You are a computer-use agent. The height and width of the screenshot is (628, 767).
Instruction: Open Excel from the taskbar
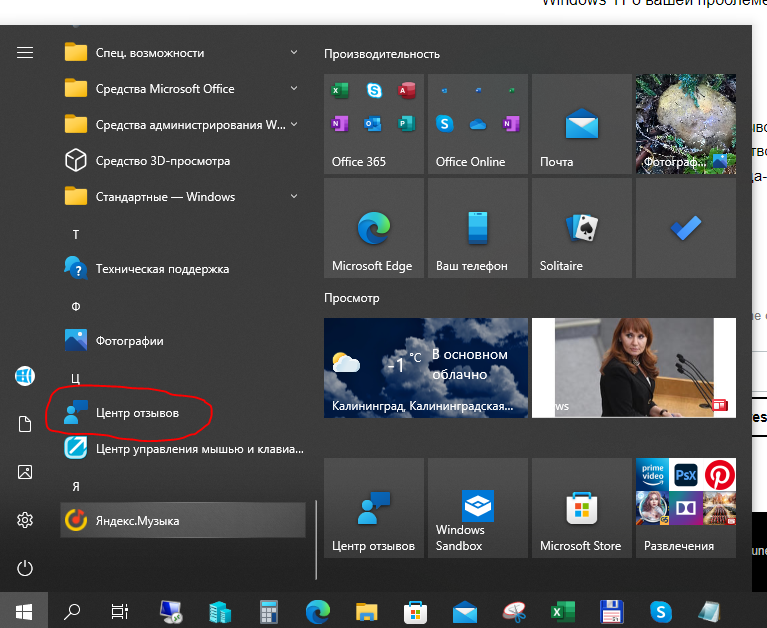pyautogui.click(x=563, y=611)
